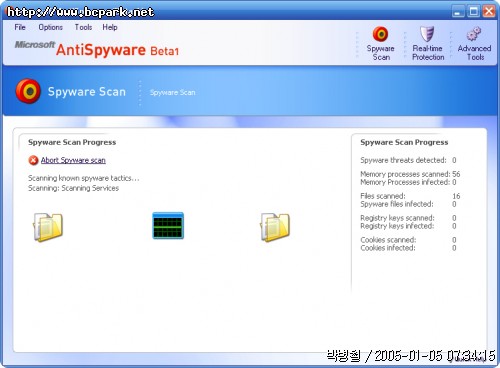The height and width of the screenshot is (368, 500).
Task: Click the Spyware Scan target icon in toolbar
Action: point(380,34)
